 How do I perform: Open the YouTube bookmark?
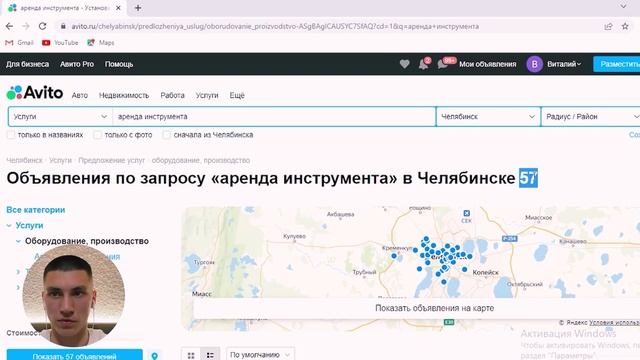[60, 42]
